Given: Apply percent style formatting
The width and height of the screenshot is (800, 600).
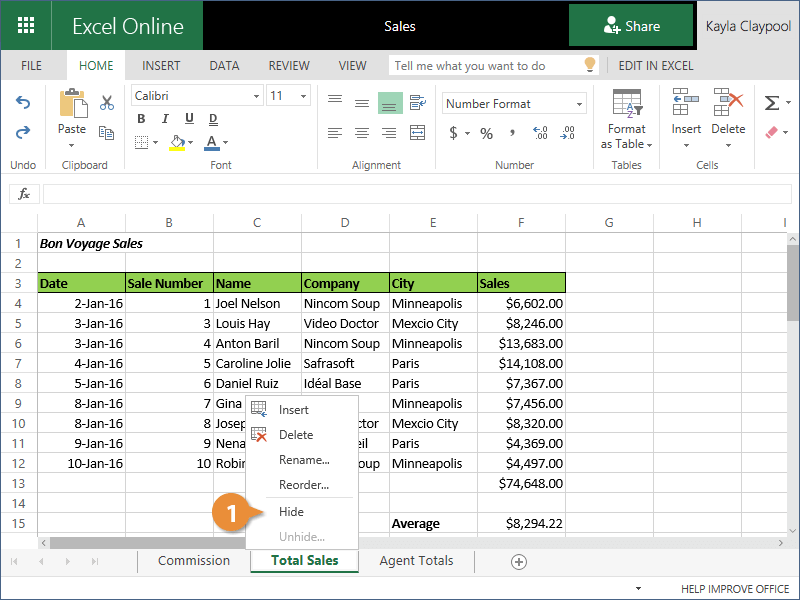Looking at the screenshot, I should (486, 133).
